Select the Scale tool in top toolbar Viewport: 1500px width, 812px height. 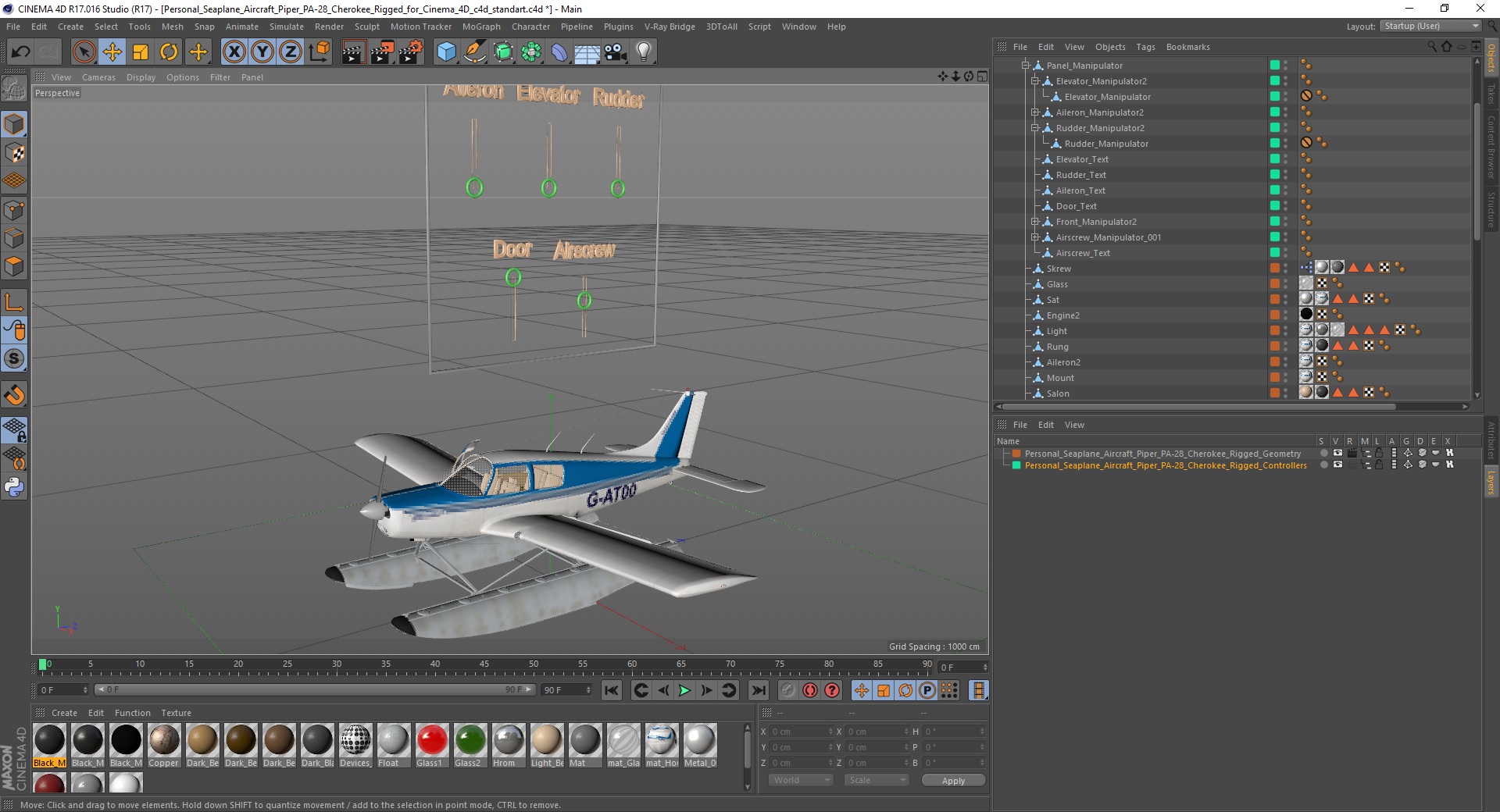(x=141, y=52)
